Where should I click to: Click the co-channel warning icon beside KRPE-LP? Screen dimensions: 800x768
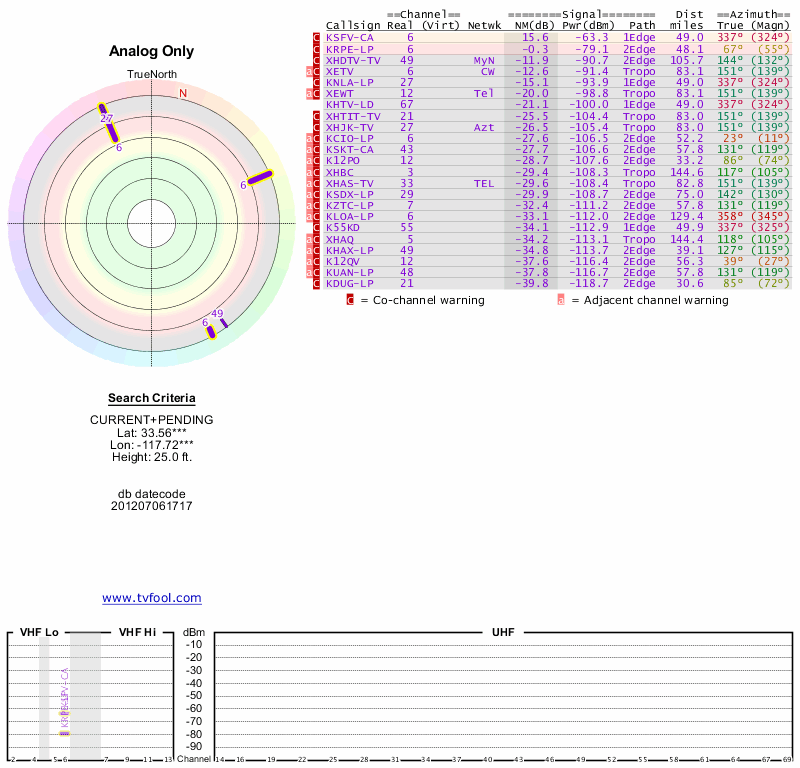point(317,48)
